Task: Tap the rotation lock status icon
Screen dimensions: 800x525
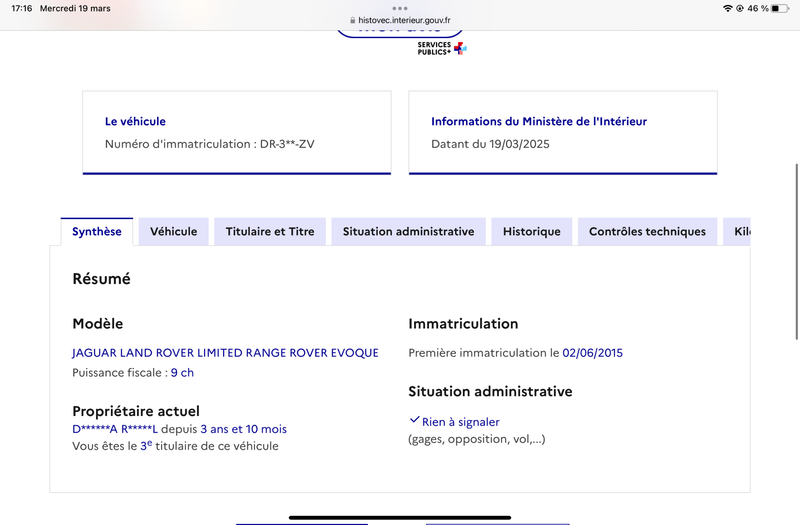Action: click(739, 8)
